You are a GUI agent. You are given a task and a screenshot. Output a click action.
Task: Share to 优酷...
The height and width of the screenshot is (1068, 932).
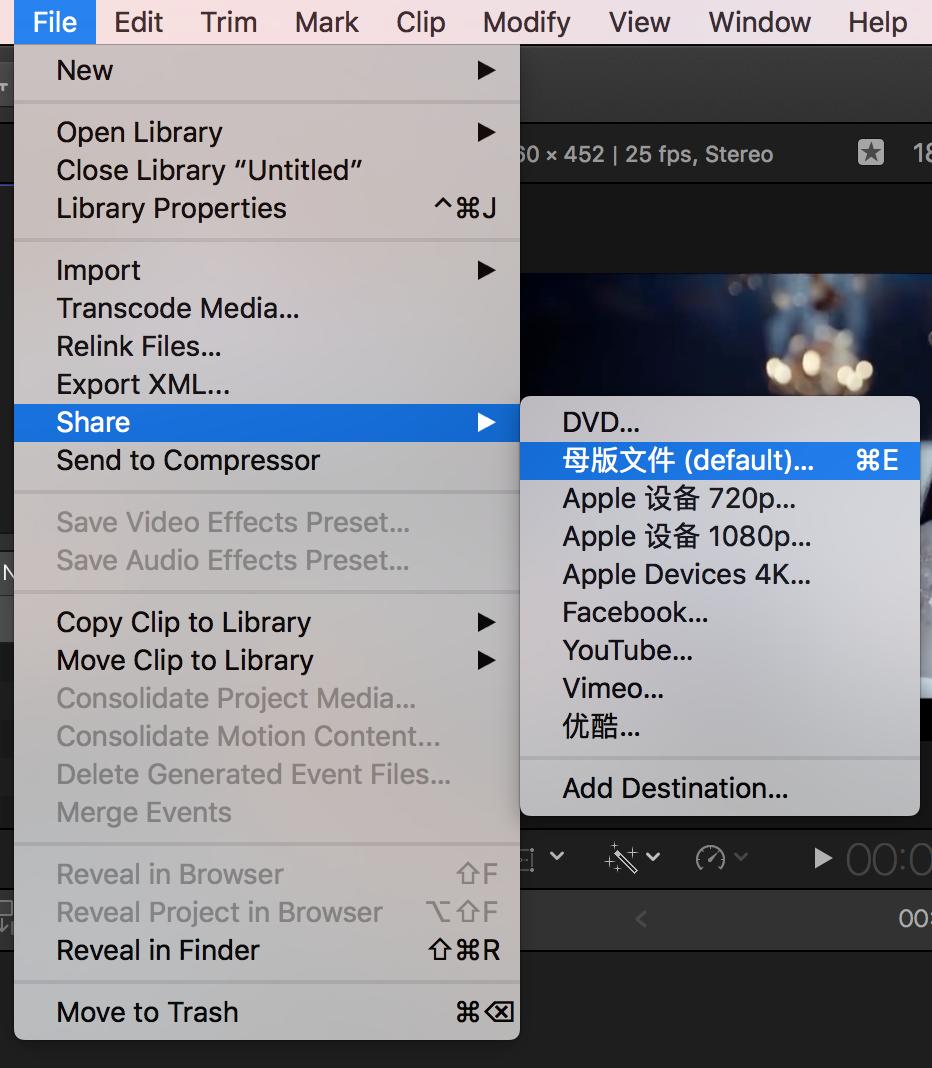click(719, 727)
